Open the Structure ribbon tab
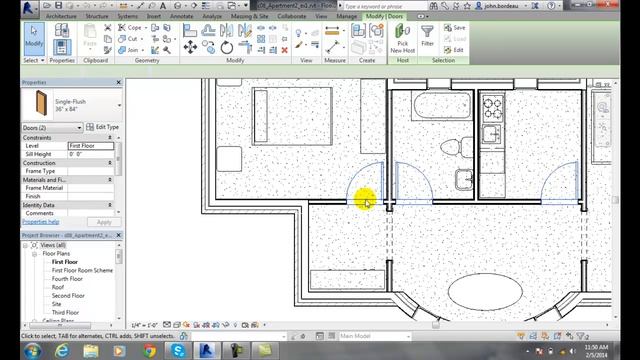 tap(97, 16)
